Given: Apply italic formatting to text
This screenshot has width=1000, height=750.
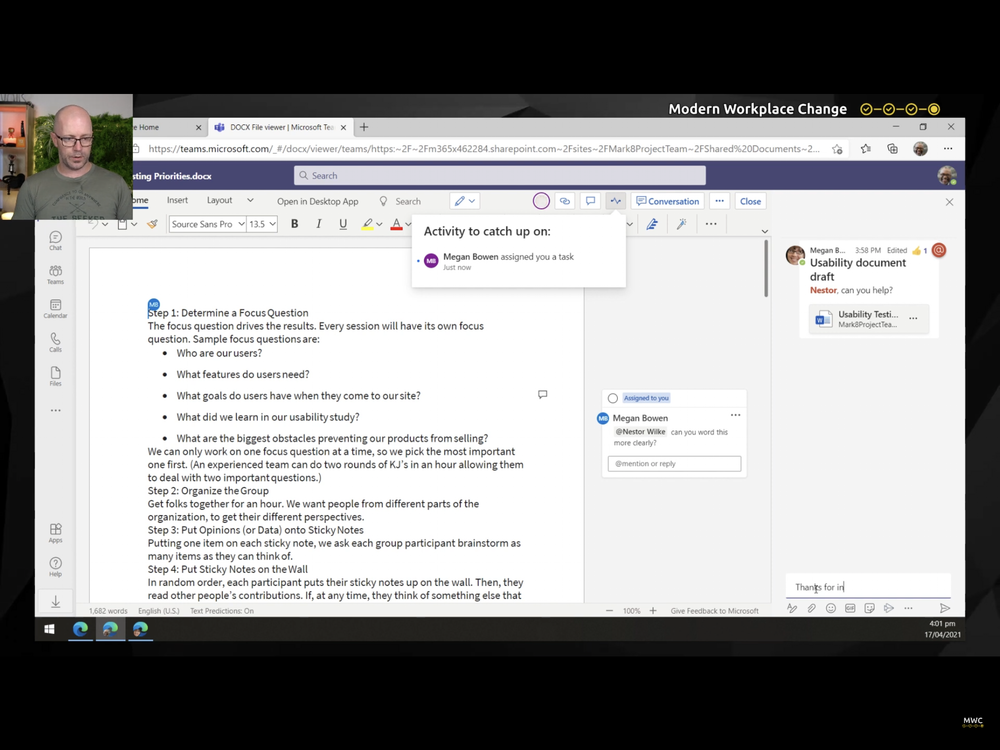Looking at the screenshot, I should point(318,223).
